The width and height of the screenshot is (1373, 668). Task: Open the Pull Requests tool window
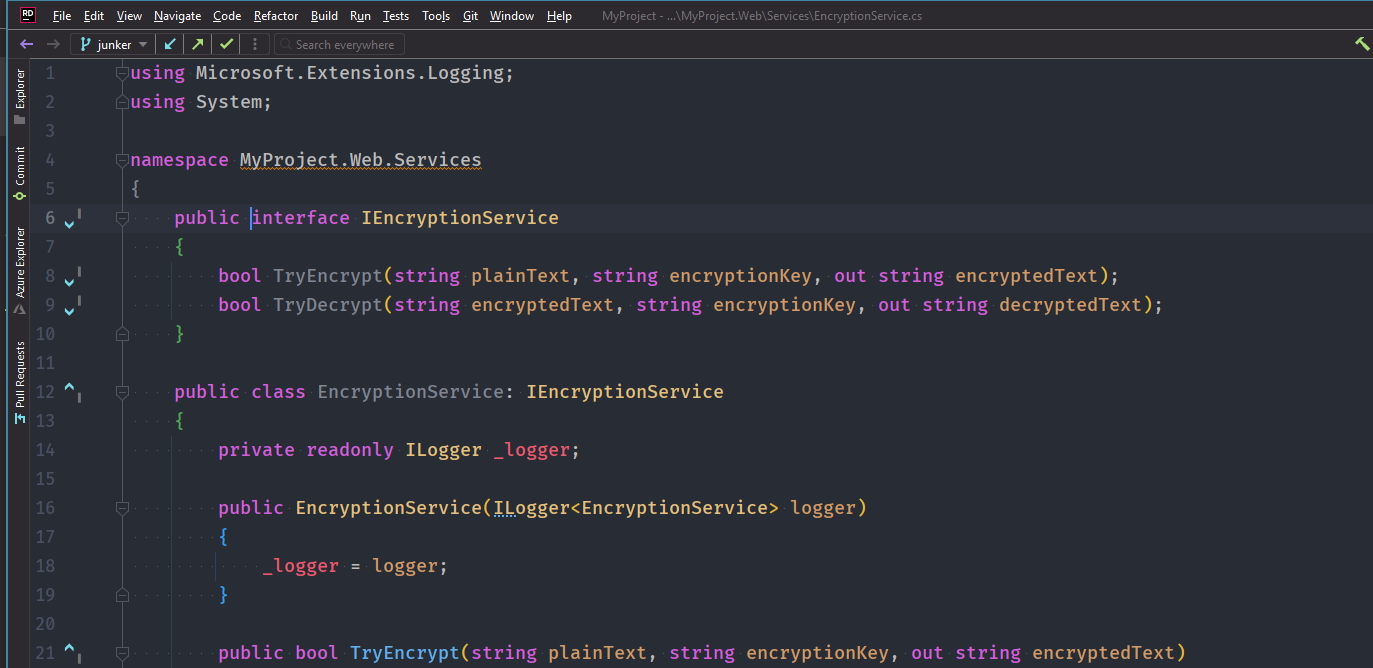coord(20,382)
